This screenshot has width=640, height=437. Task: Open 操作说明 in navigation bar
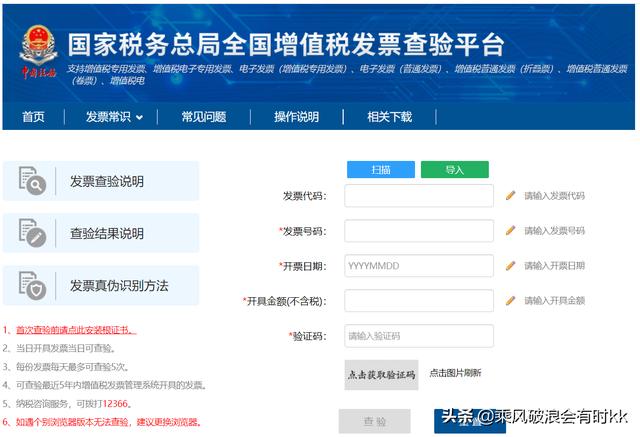(296, 117)
